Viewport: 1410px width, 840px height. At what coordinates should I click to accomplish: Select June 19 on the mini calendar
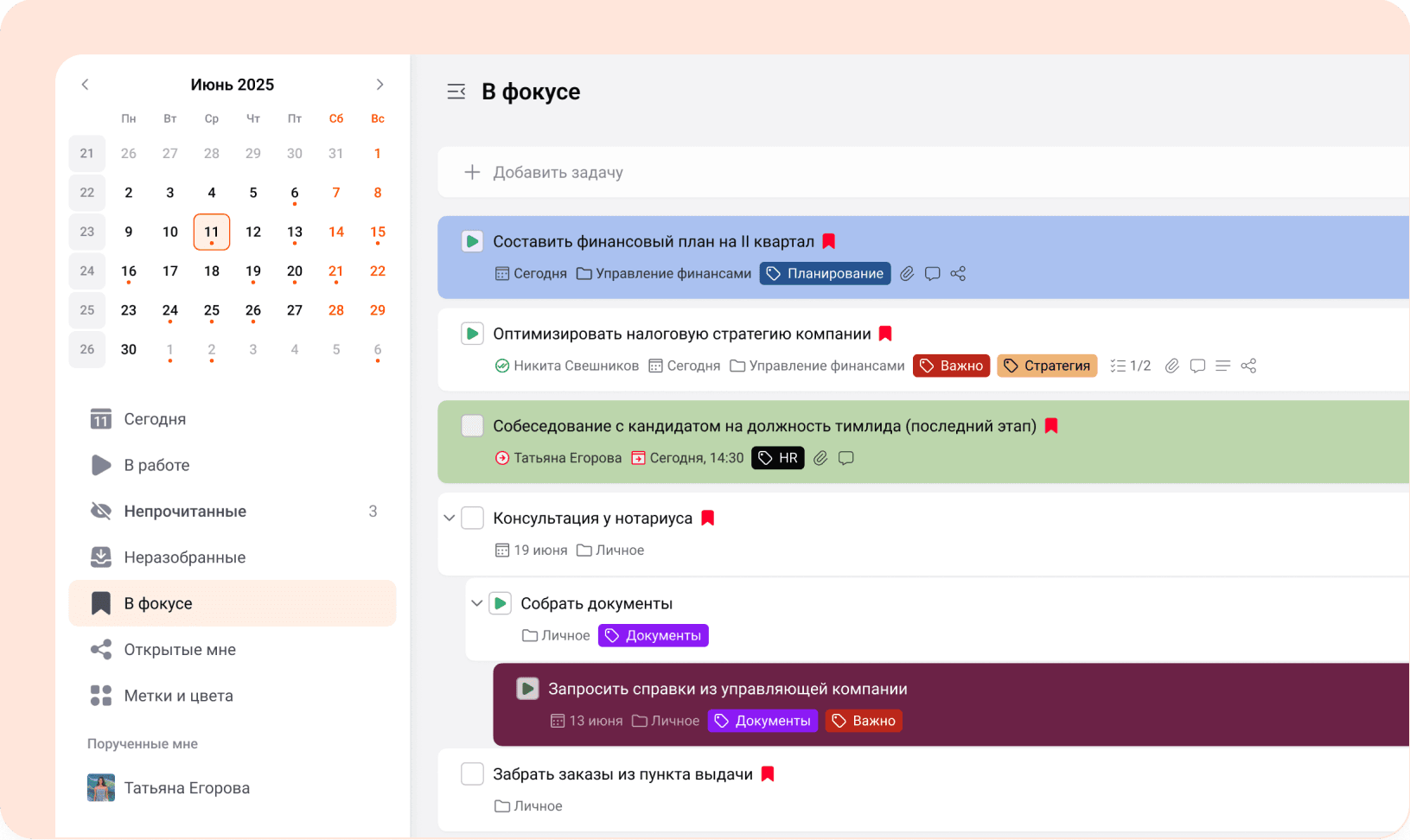click(253, 270)
